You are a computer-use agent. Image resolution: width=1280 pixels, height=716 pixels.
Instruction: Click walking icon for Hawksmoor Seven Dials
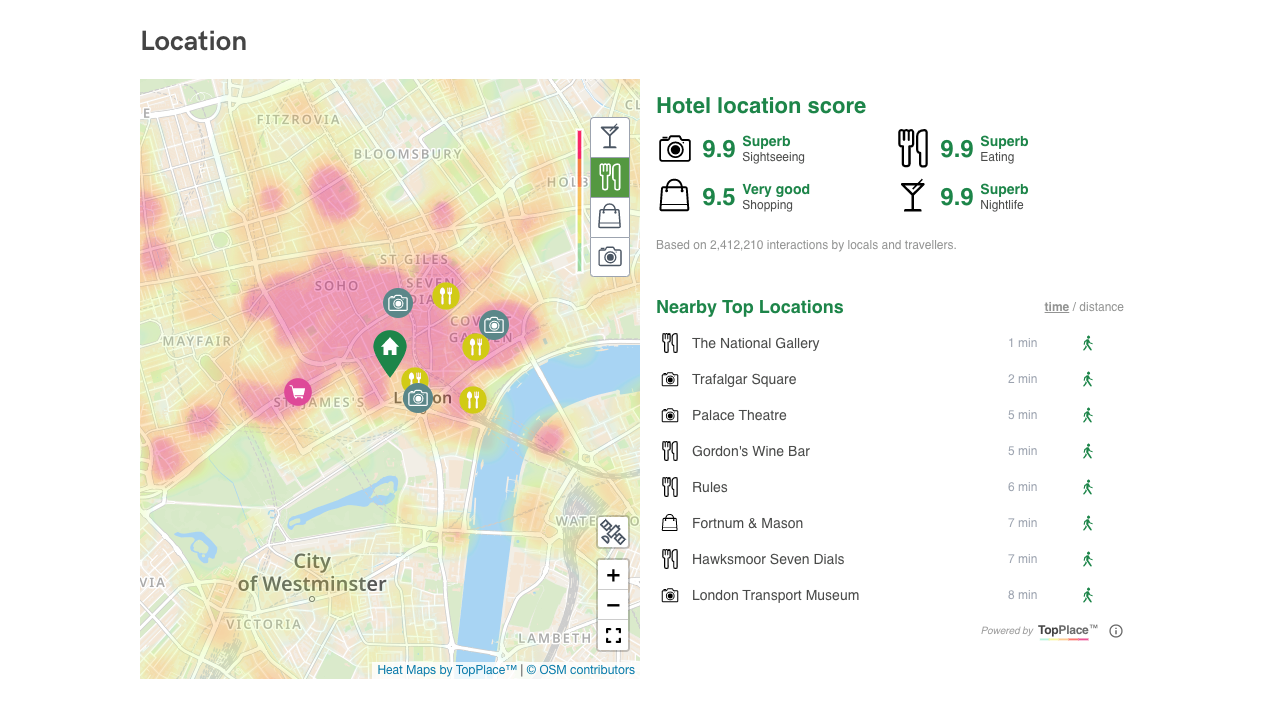point(1088,559)
